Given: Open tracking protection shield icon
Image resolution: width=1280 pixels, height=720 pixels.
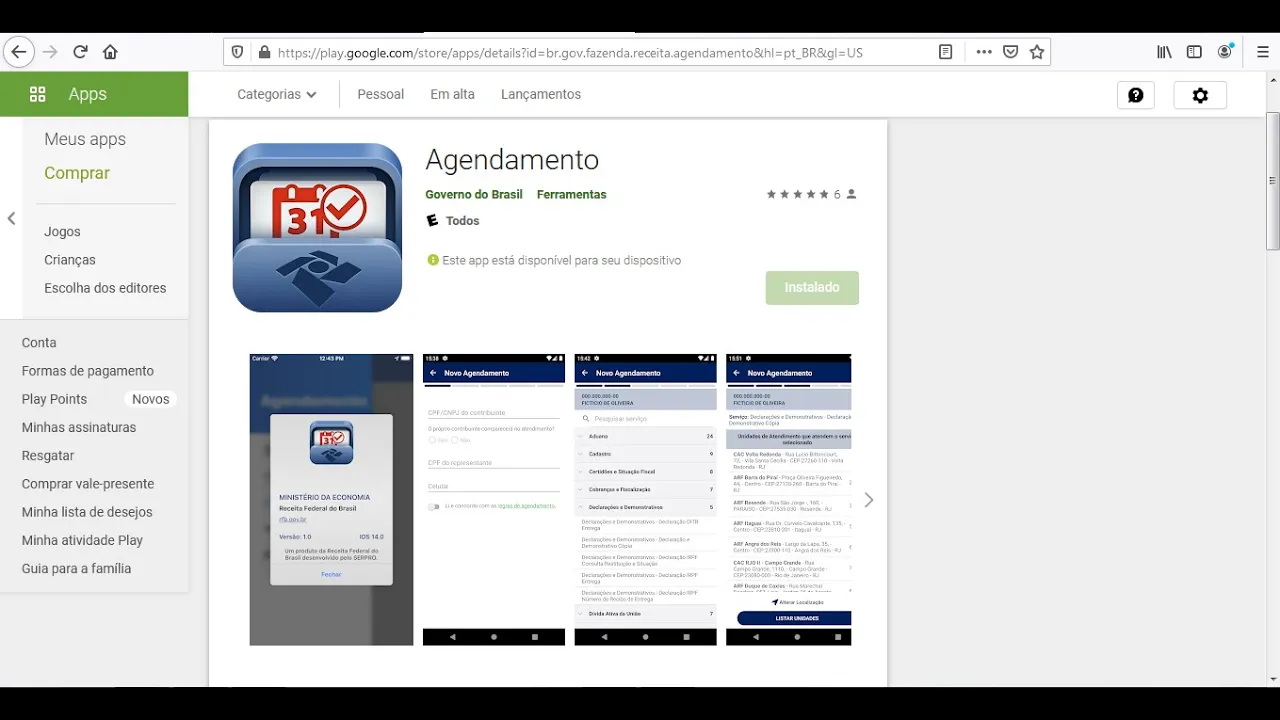Looking at the screenshot, I should (x=237, y=52).
